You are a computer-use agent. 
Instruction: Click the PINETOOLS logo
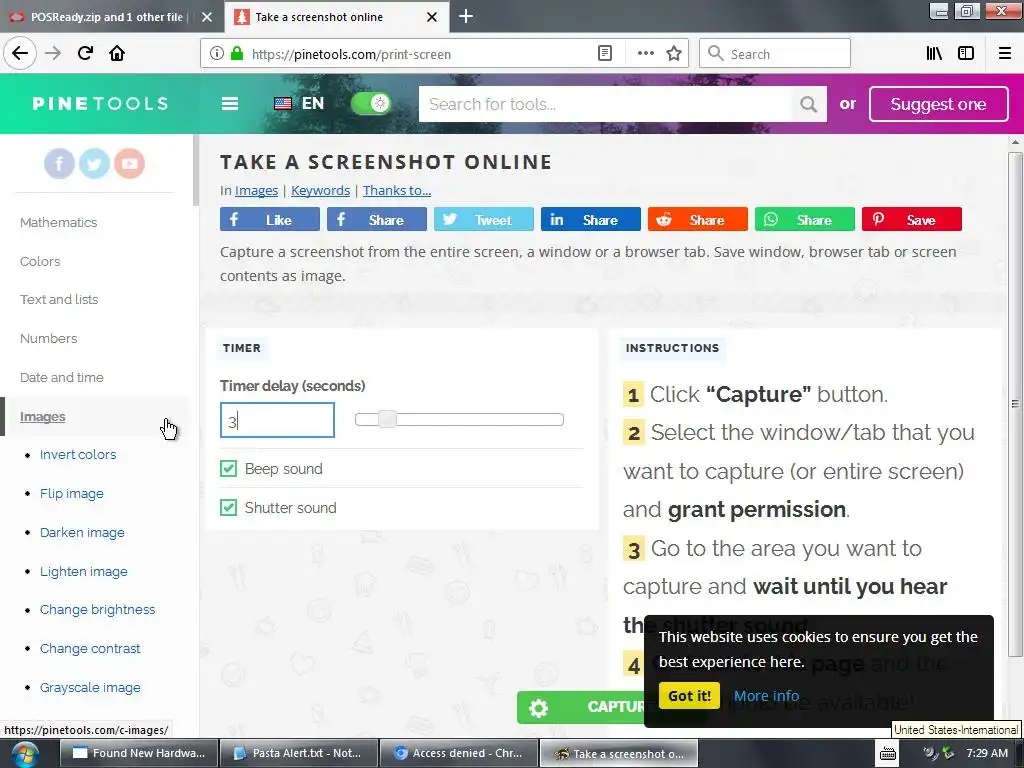pyautogui.click(x=101, y=104)
